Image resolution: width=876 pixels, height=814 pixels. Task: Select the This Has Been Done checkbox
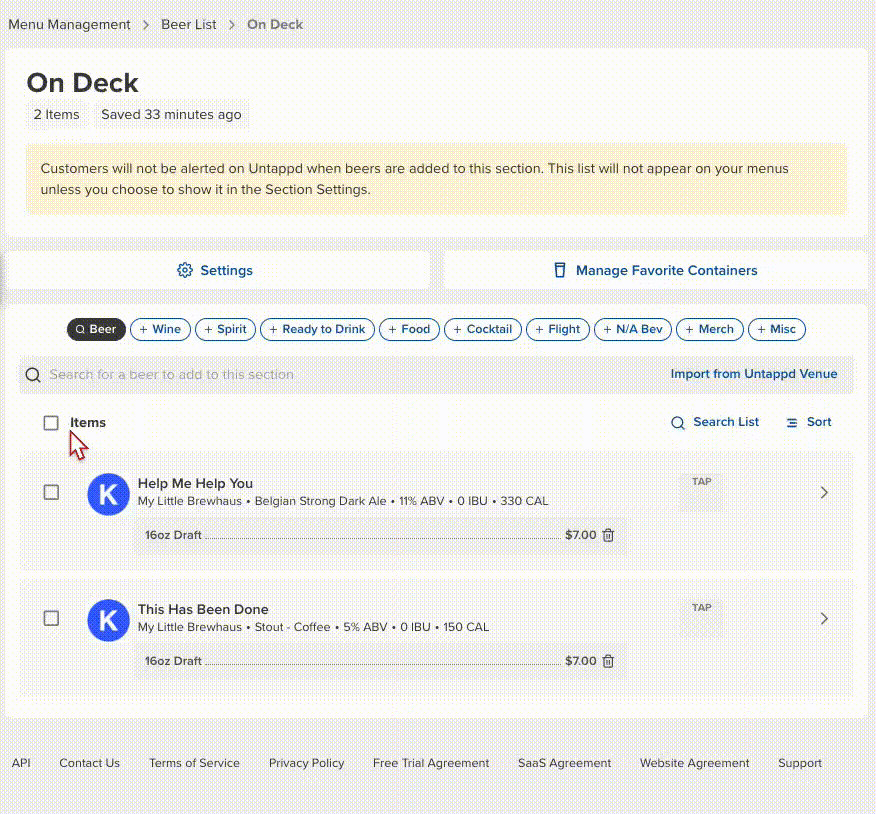tap(51, 618)
